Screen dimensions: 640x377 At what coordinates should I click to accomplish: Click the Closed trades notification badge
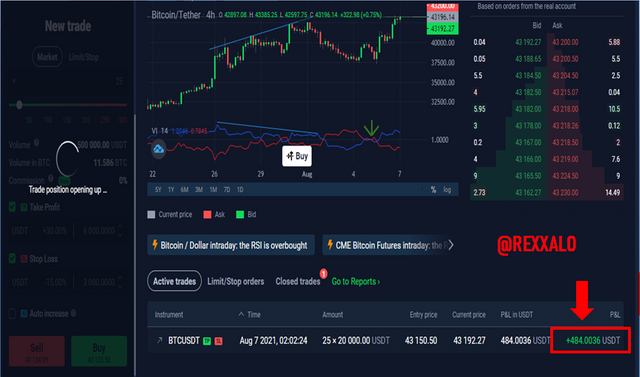pos(323,274)
